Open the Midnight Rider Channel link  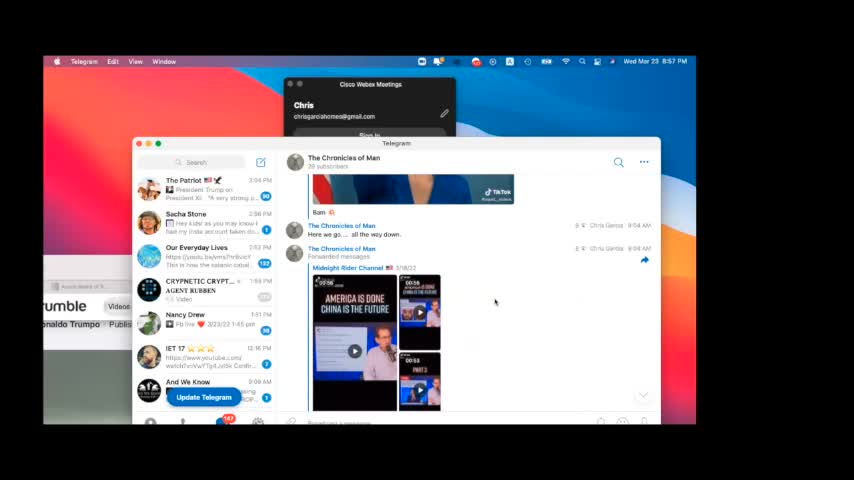tap(348, 268)
